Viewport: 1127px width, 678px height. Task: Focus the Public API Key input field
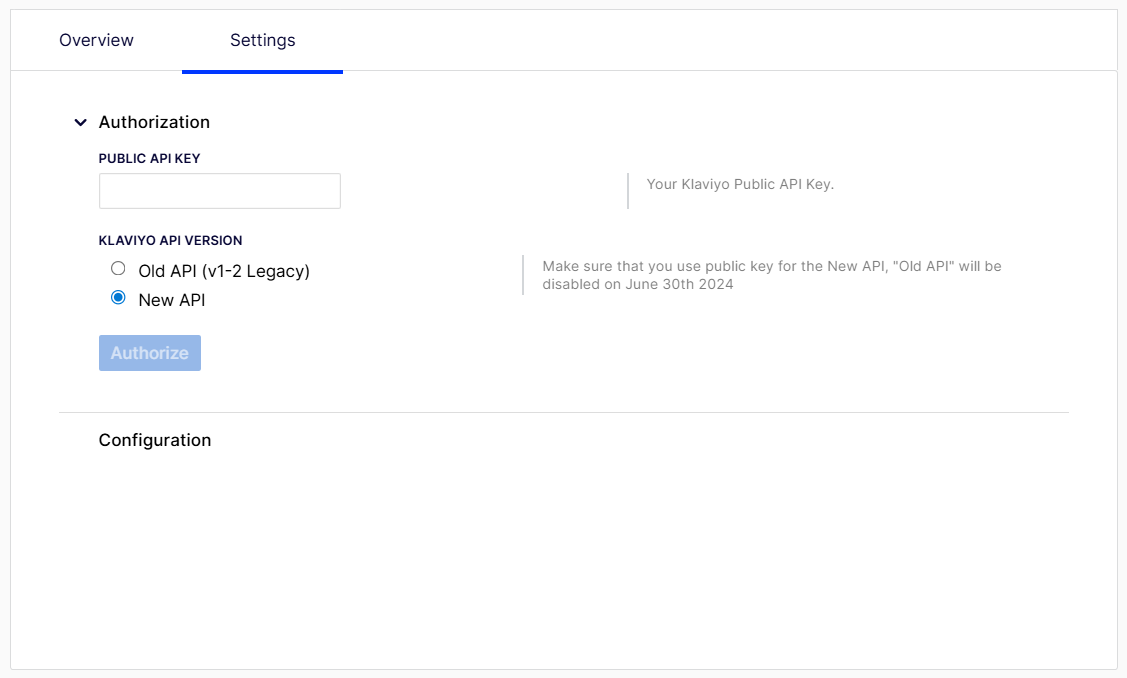[219, 191]
